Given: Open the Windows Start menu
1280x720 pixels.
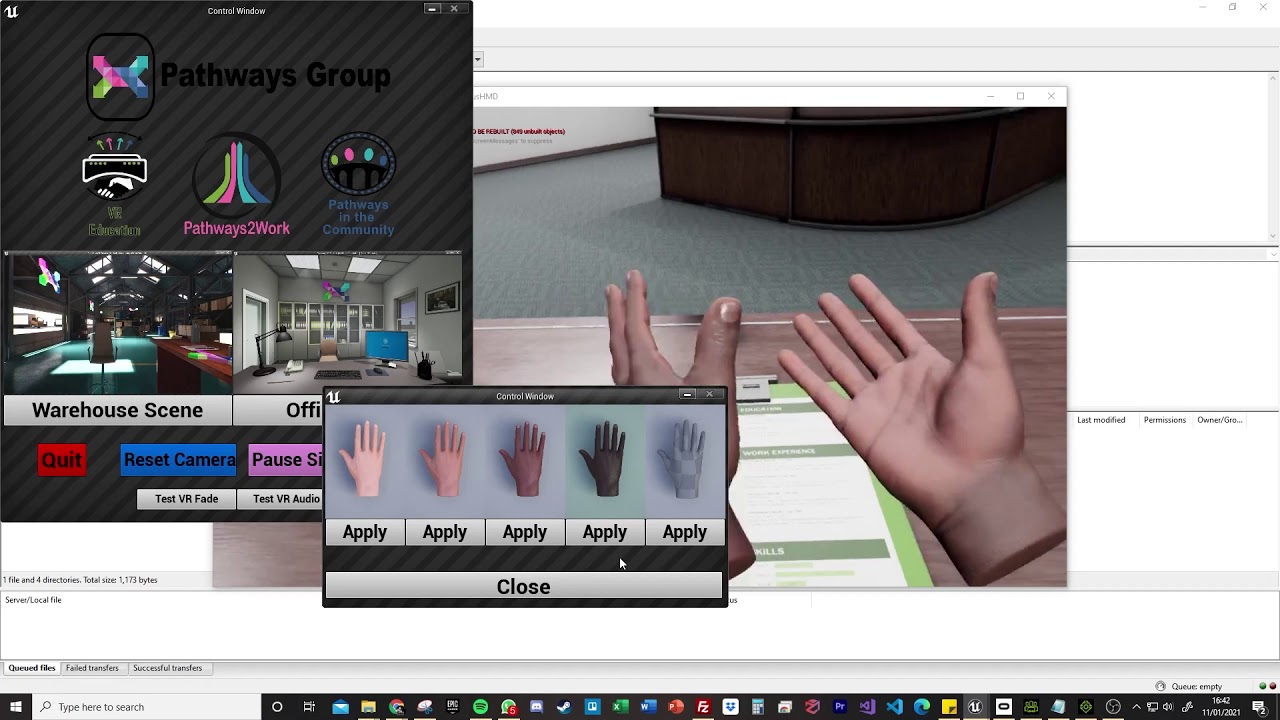Looking at the screenshot, I should click(x=15, y=707).
